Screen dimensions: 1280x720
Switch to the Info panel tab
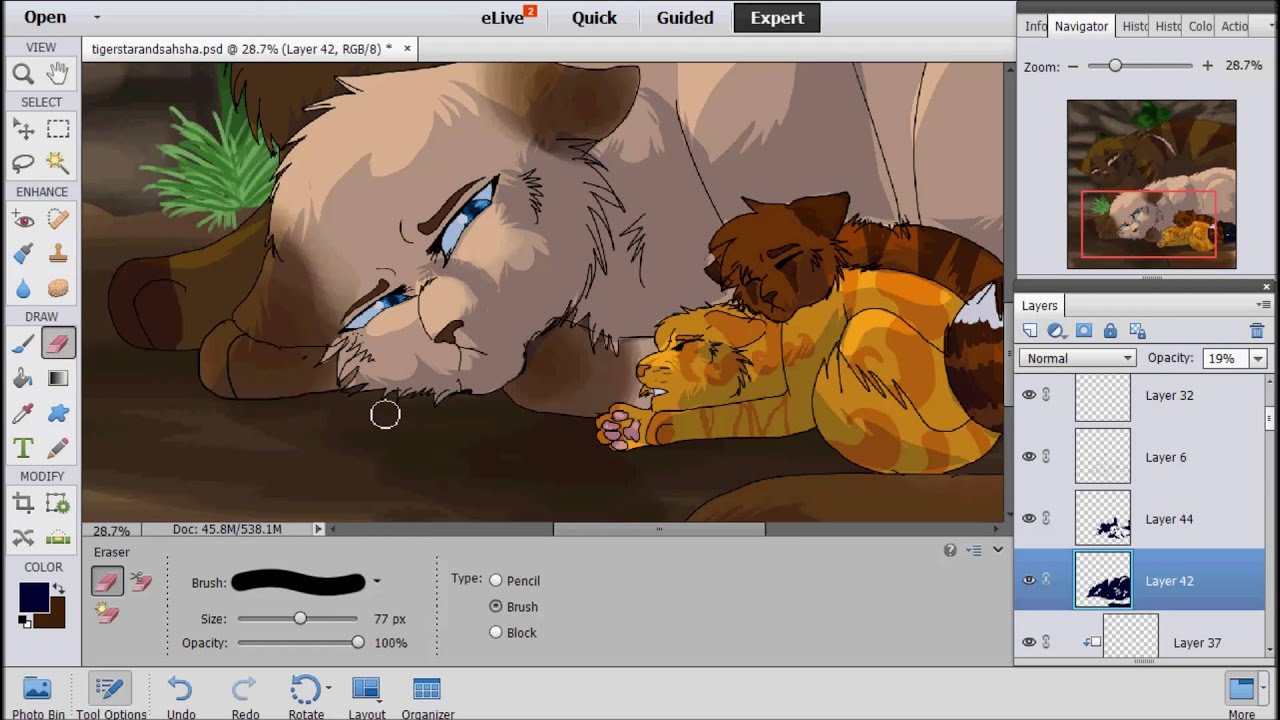[x=1035, y=26]
